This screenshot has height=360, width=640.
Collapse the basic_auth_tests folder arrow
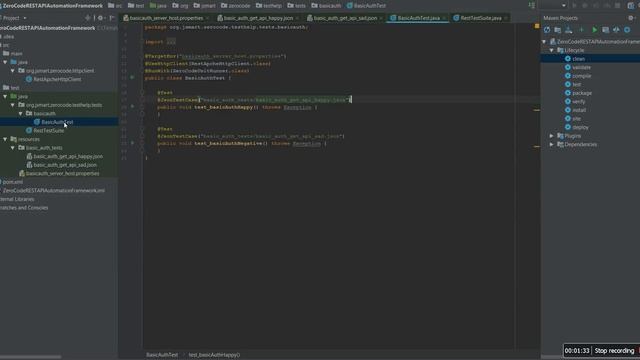13,148
